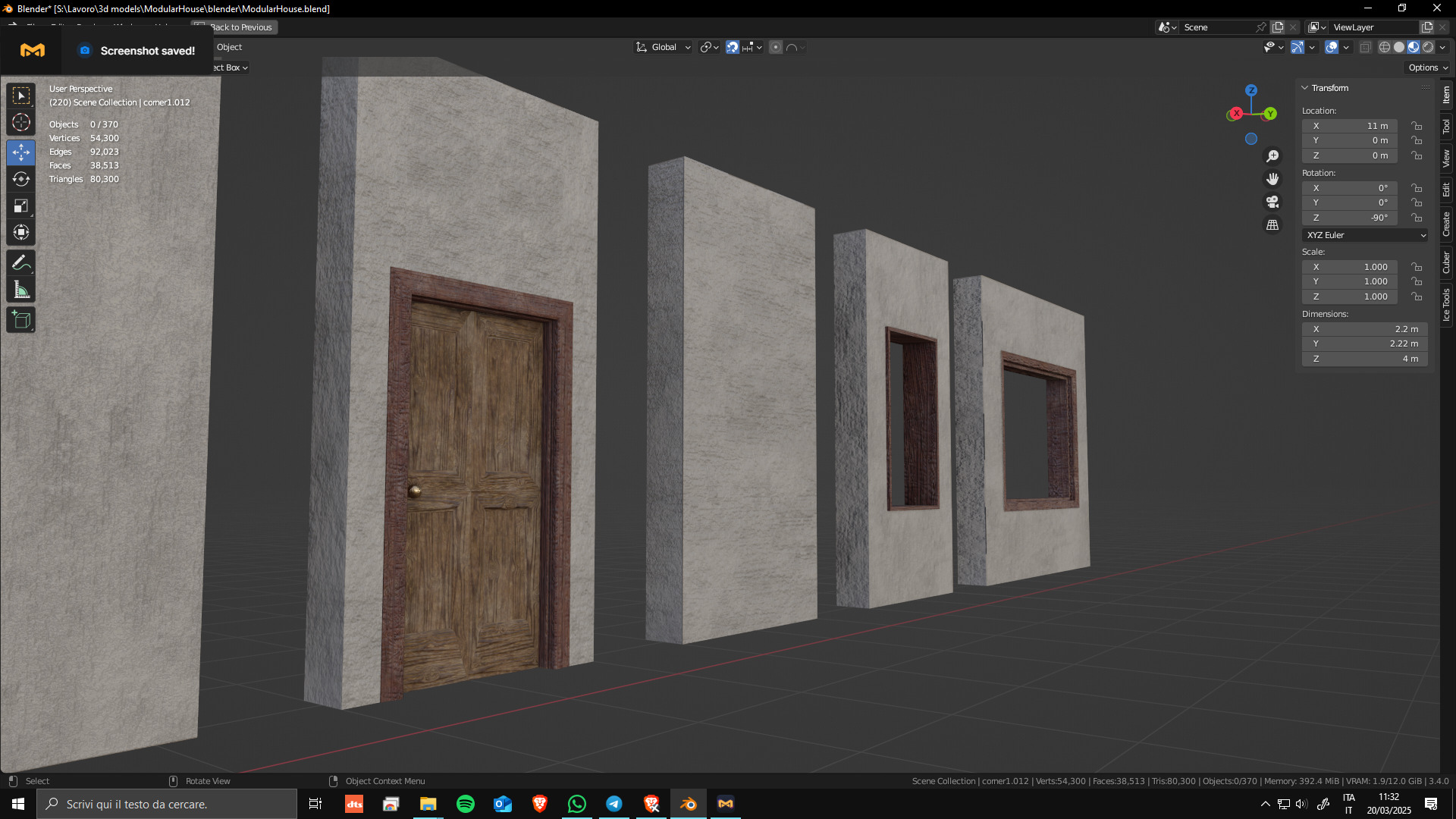
Task: Open the Item sidebar tab
Action: coord(1447,95)
